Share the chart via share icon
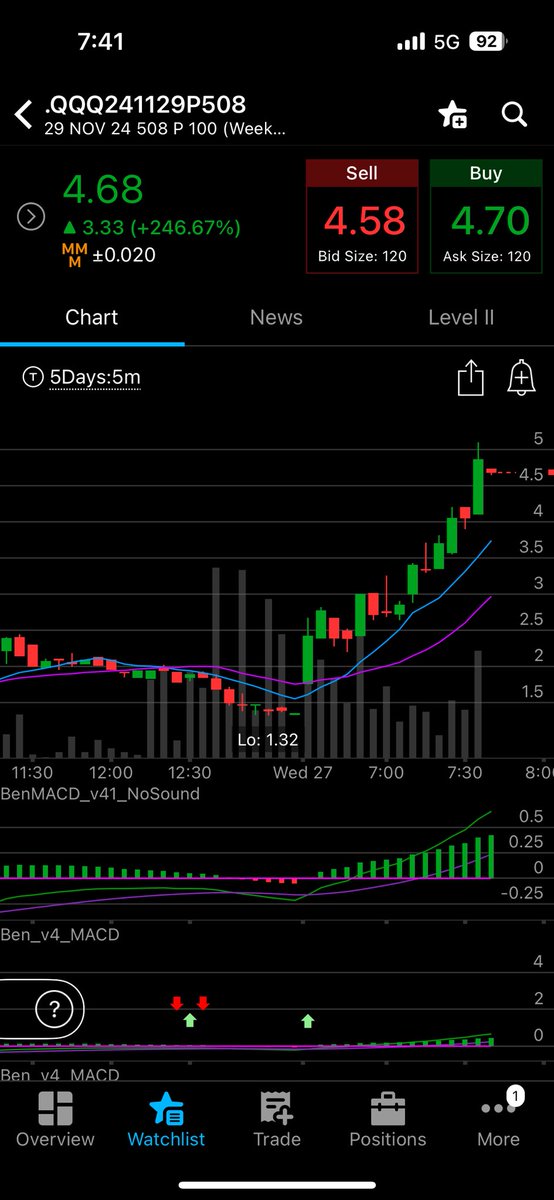This screenshot has width=554, height=1200. pyautogui.click(x=470, y=378)
